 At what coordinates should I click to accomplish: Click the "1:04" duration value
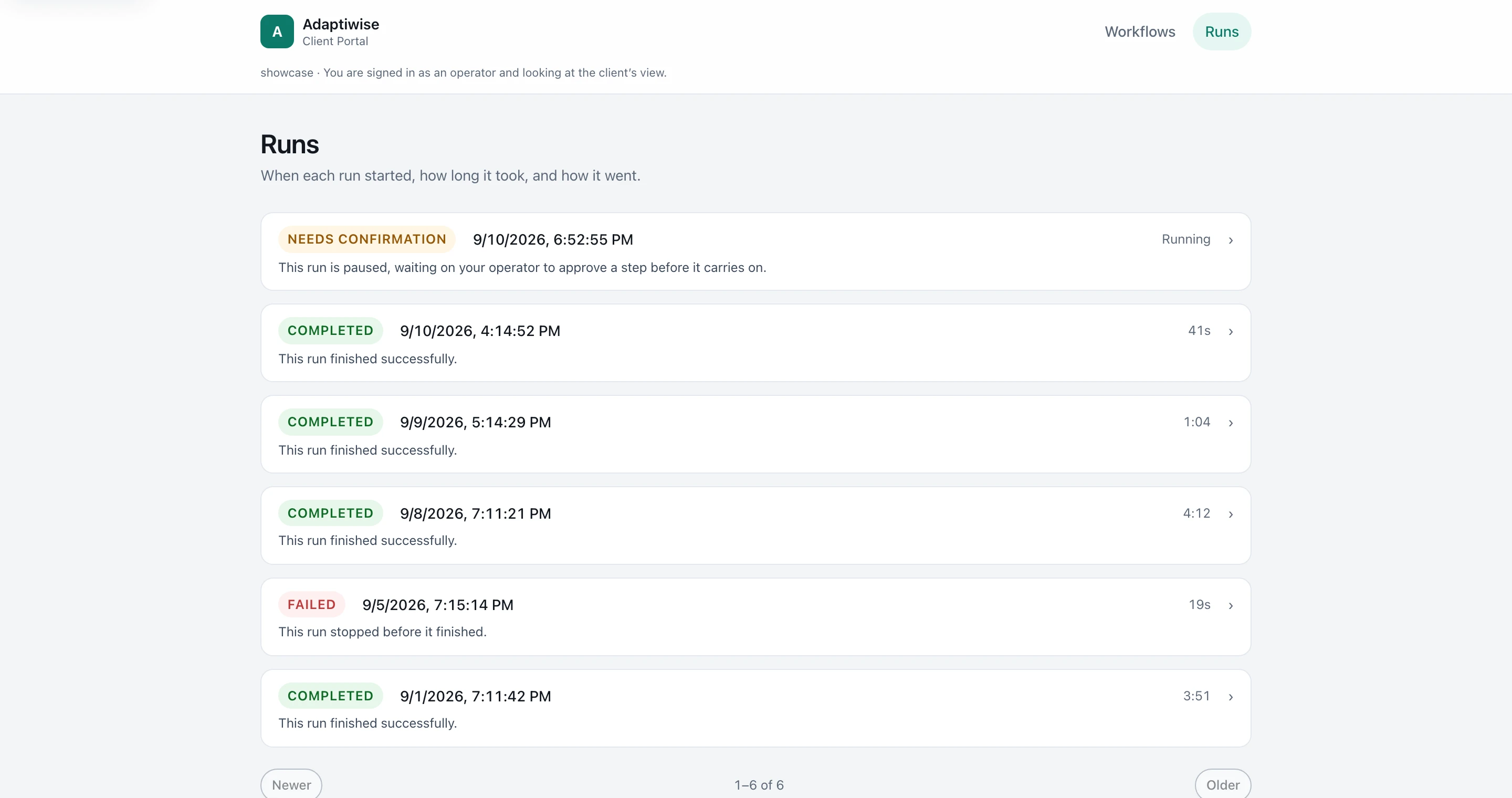tap(1197, 422)
